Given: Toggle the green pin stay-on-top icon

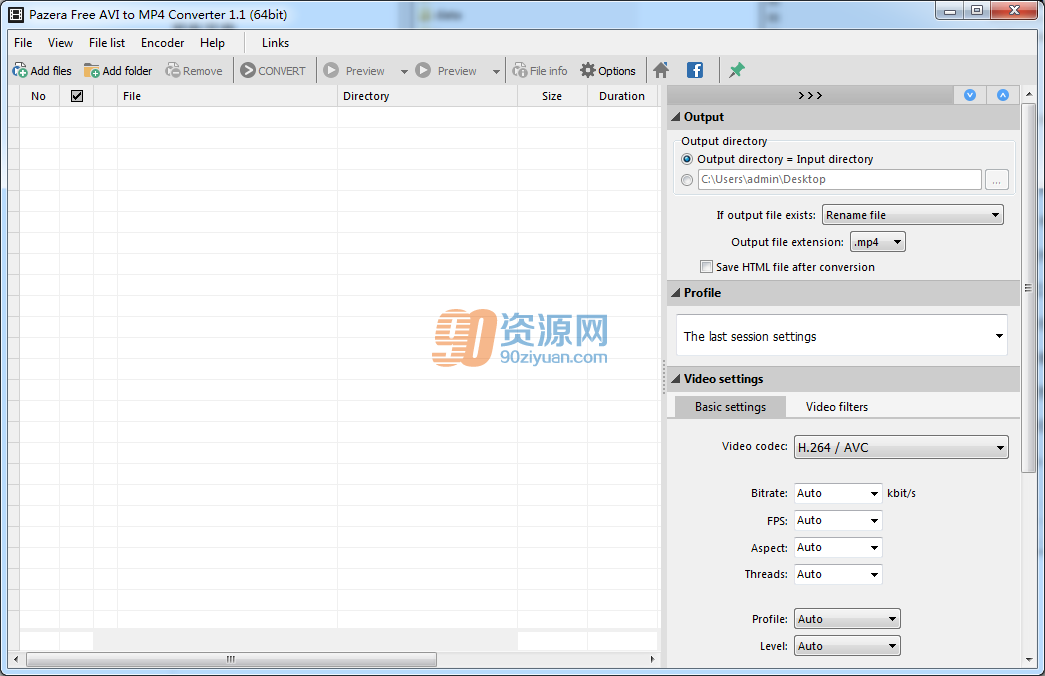Looking at the screenshot, I should pos(736,70).
